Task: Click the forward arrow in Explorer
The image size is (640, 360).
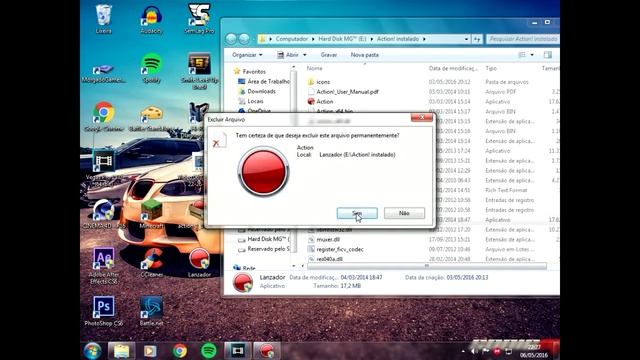Action: [244, 39]
